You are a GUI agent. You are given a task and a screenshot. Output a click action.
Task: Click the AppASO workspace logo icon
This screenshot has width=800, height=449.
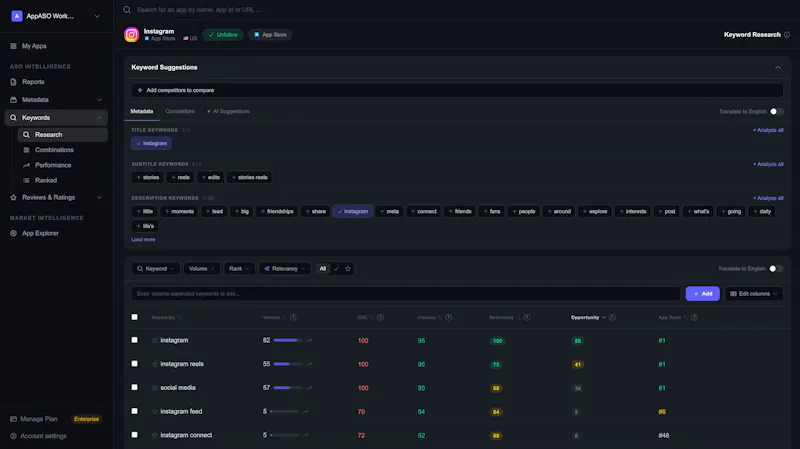(17, 16)
